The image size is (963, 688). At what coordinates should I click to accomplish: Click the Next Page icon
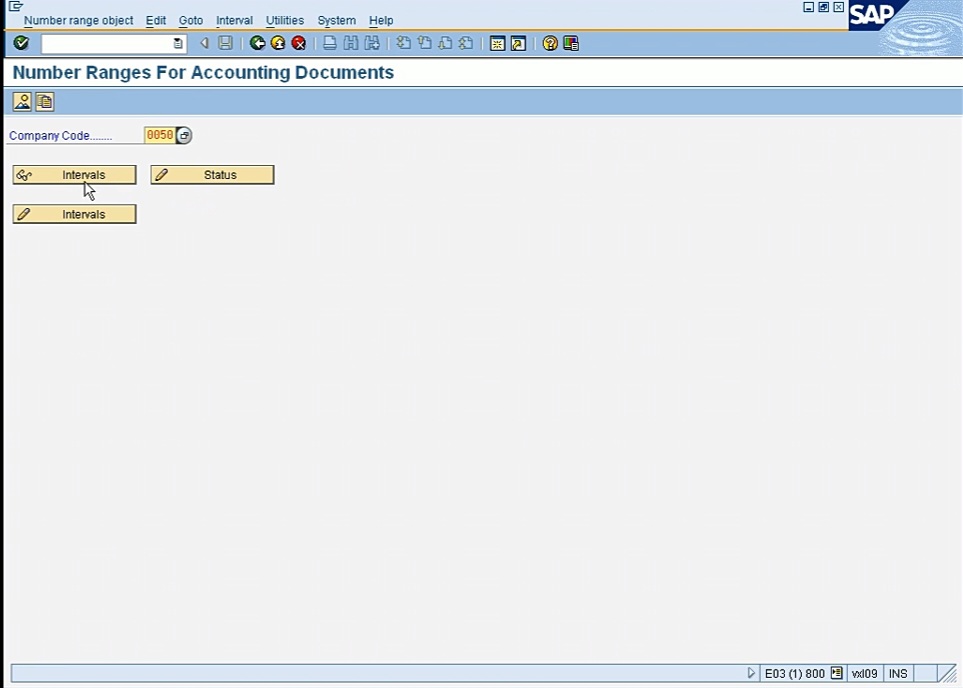click(x=445, y=43)
